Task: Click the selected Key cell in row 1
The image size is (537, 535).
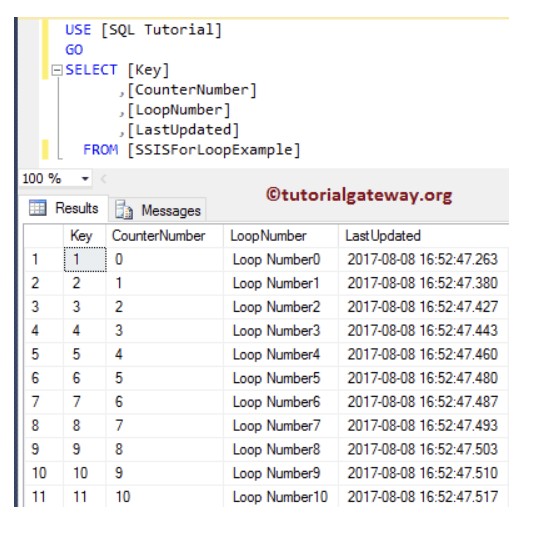Action: (85, 259)
